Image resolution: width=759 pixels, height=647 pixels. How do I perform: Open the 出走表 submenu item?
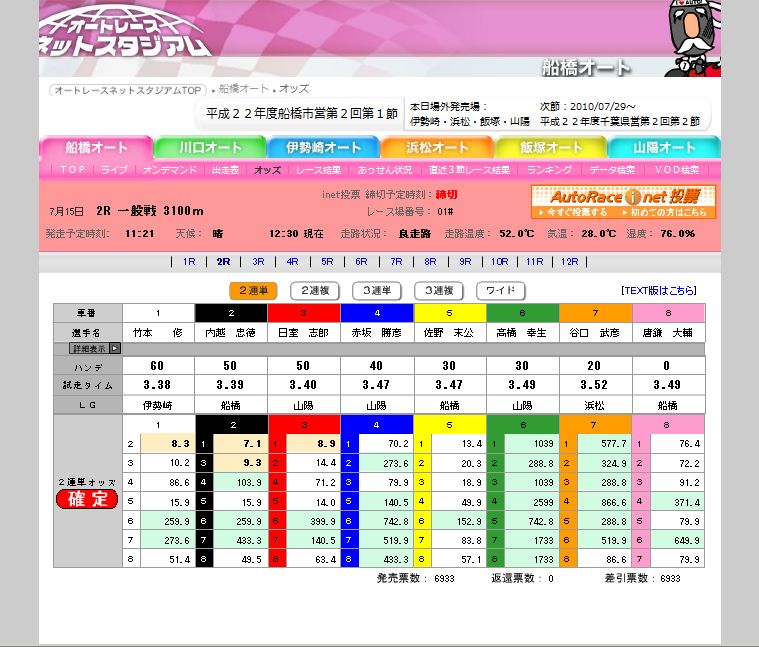(x=226, y=170)
